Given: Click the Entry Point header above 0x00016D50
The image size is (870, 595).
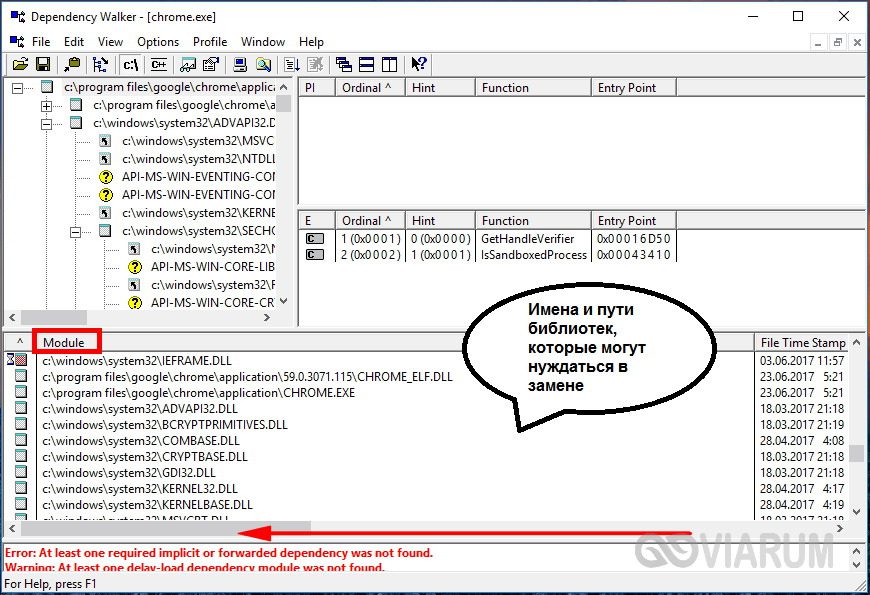Looking at the screenshot, I should 633,220.
